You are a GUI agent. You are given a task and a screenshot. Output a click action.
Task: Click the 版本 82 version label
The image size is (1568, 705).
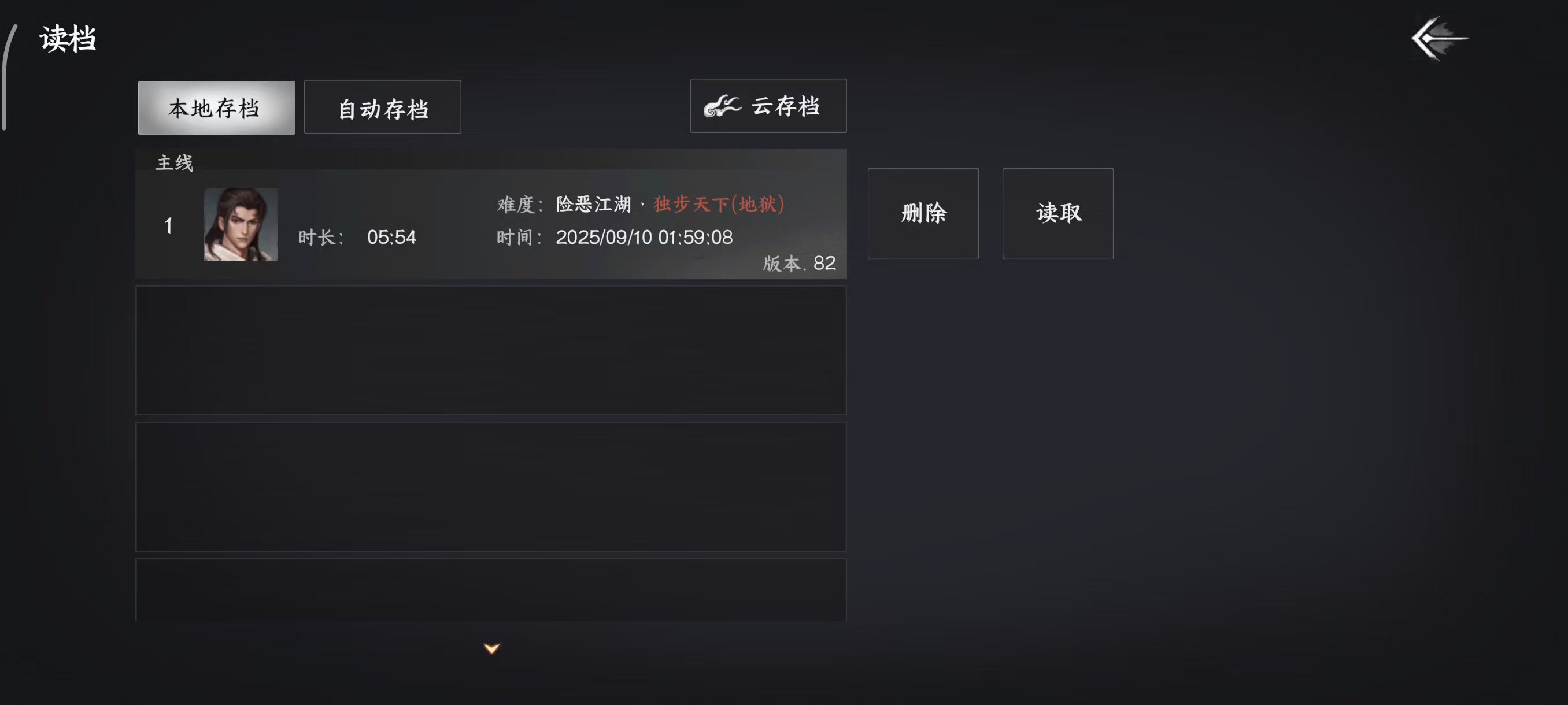coord(799,264)
